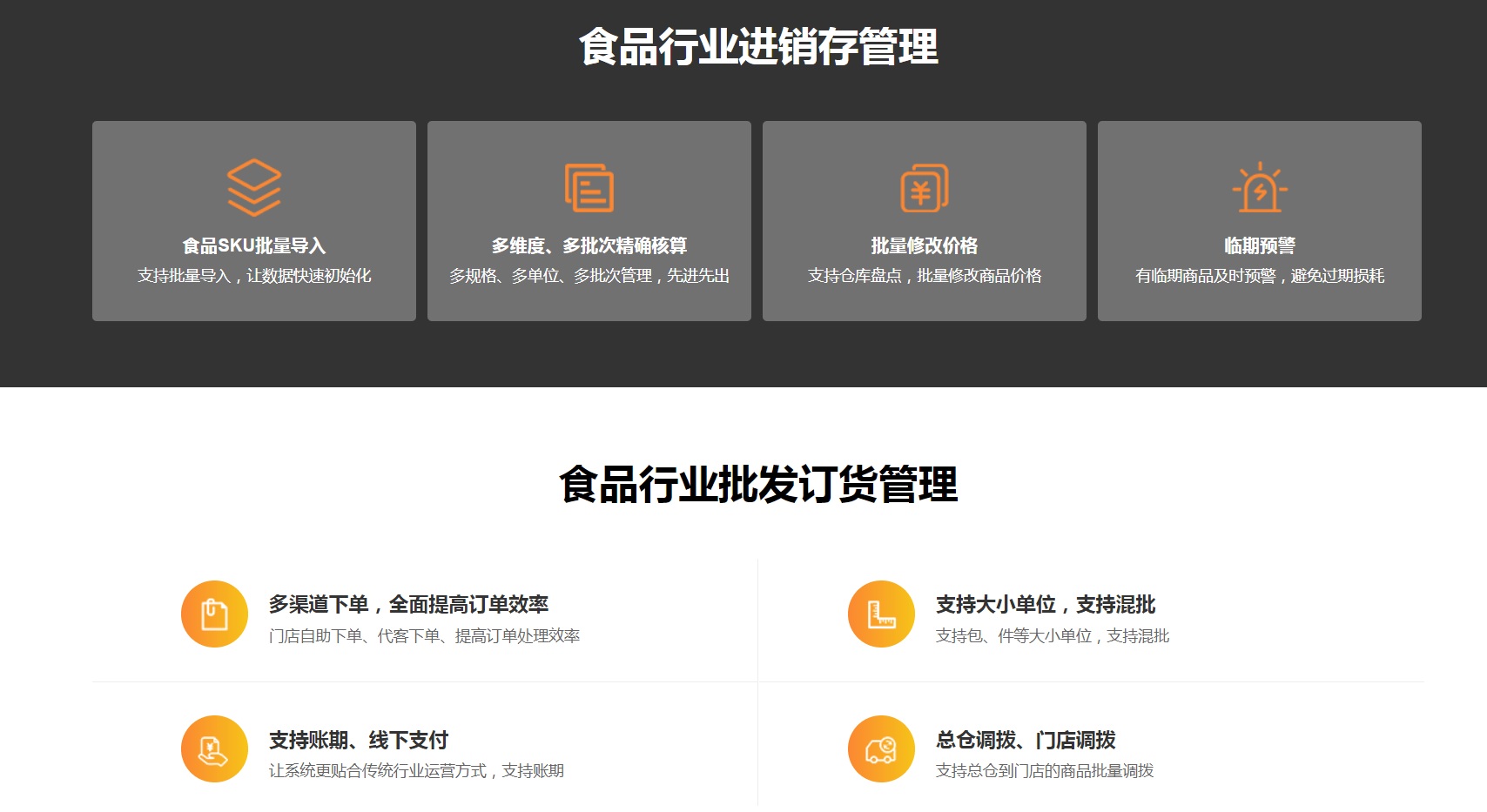The height and width of the screenshot is (812, 1487).
Task: Select the 多维度、多批次精确核算 card
Action: click(588, 220)
